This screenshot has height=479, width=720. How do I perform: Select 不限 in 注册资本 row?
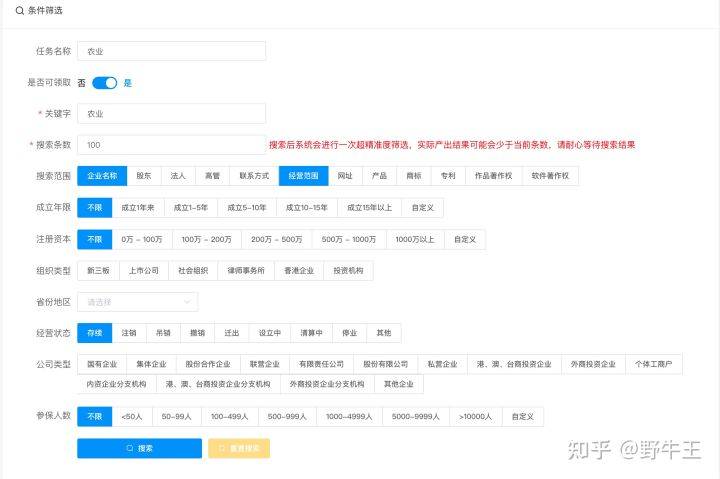pyautogui.click(x=95, y=239)
